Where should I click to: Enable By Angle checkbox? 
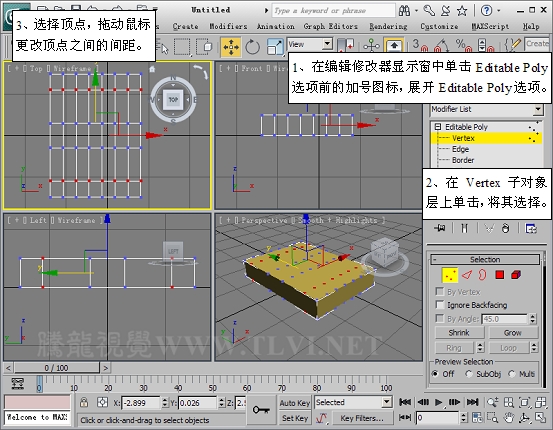coord(440,318)
